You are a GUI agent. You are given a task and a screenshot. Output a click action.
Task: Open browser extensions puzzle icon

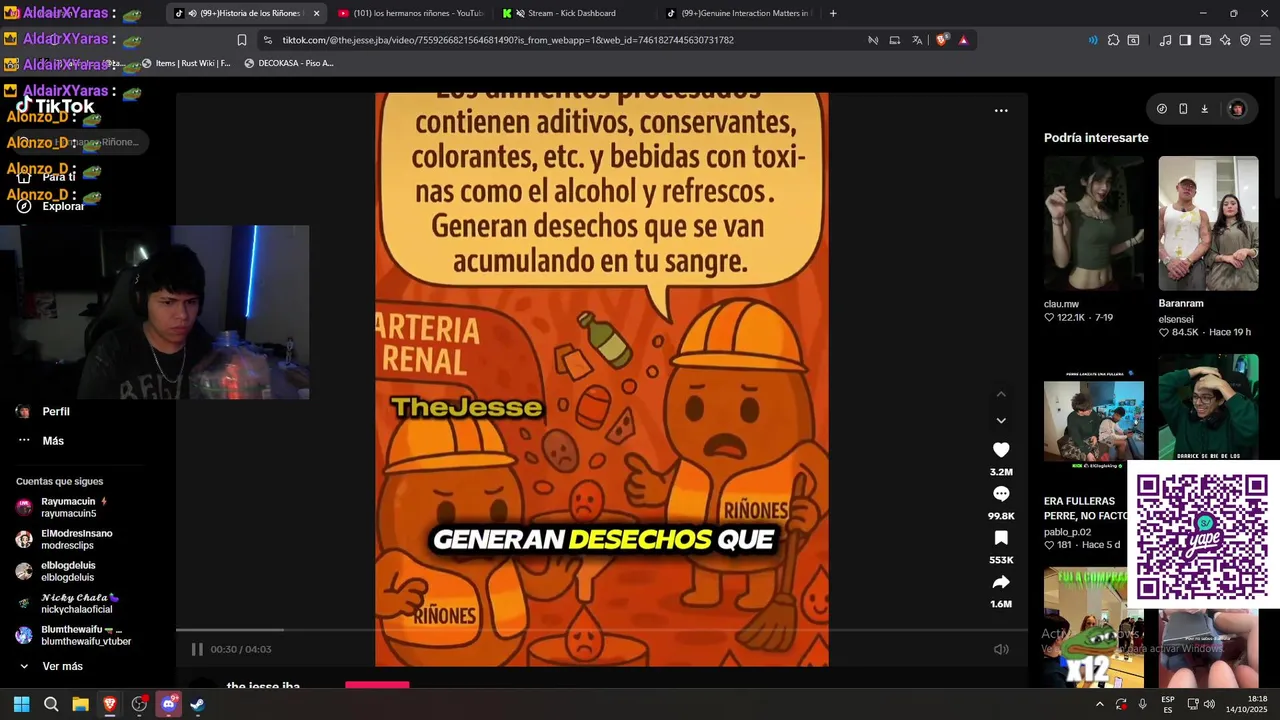point(1113,40)
